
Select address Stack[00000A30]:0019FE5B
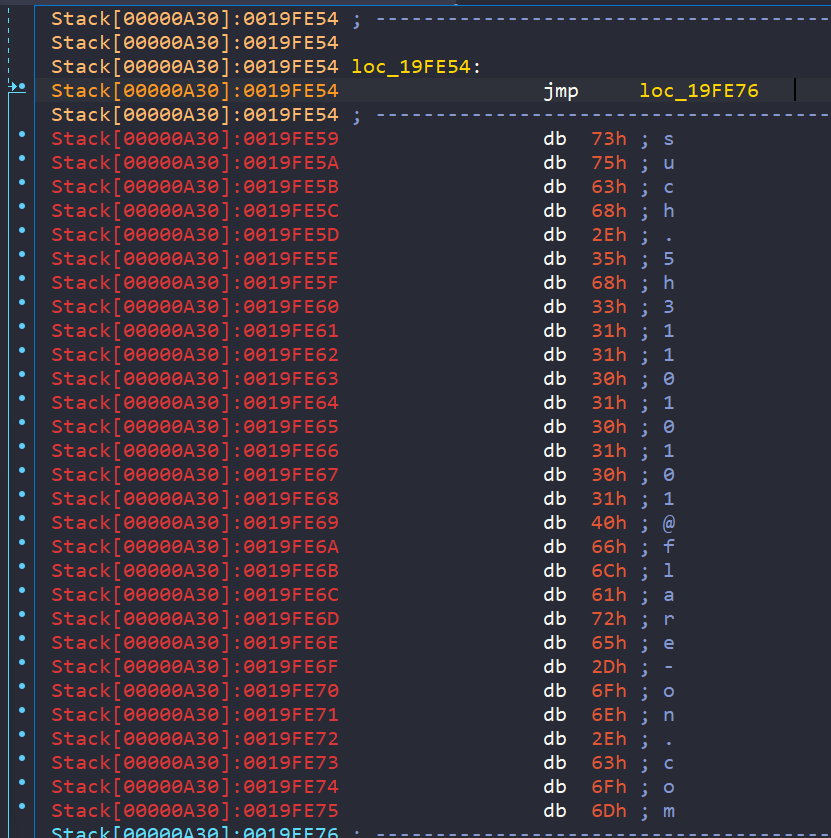coord(195,187)
